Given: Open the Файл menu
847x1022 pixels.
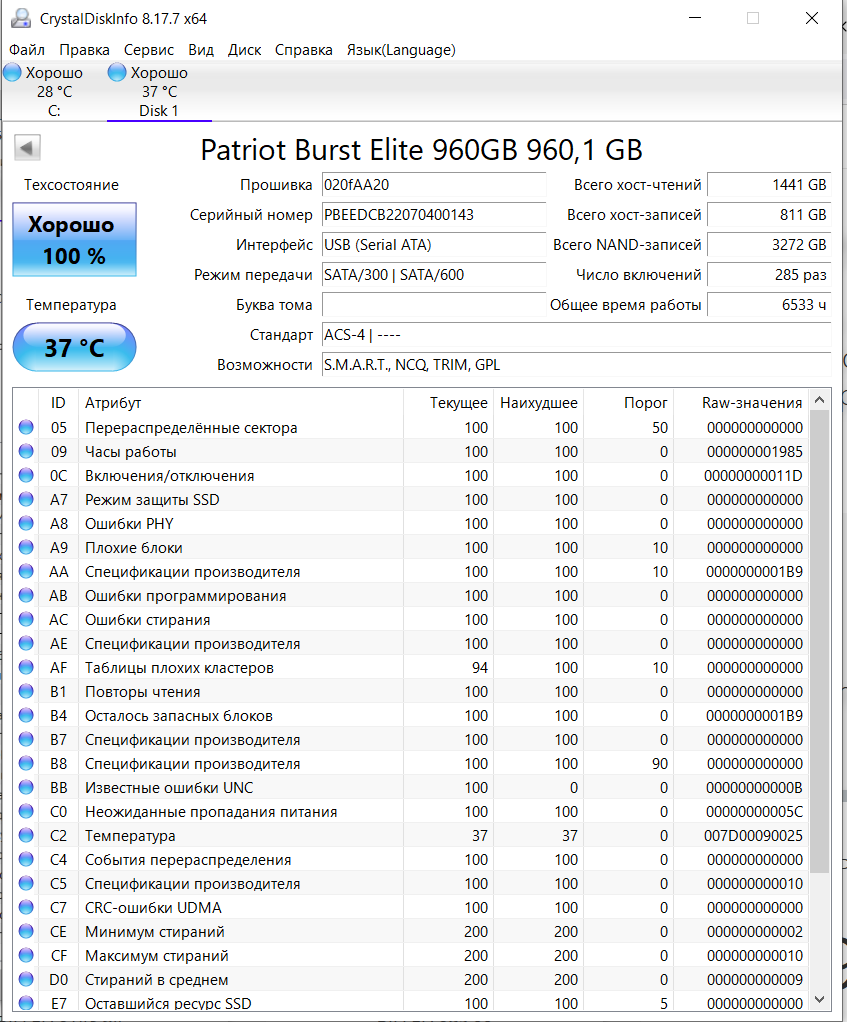Looking at the screenshot, I should tap(27, 50).
